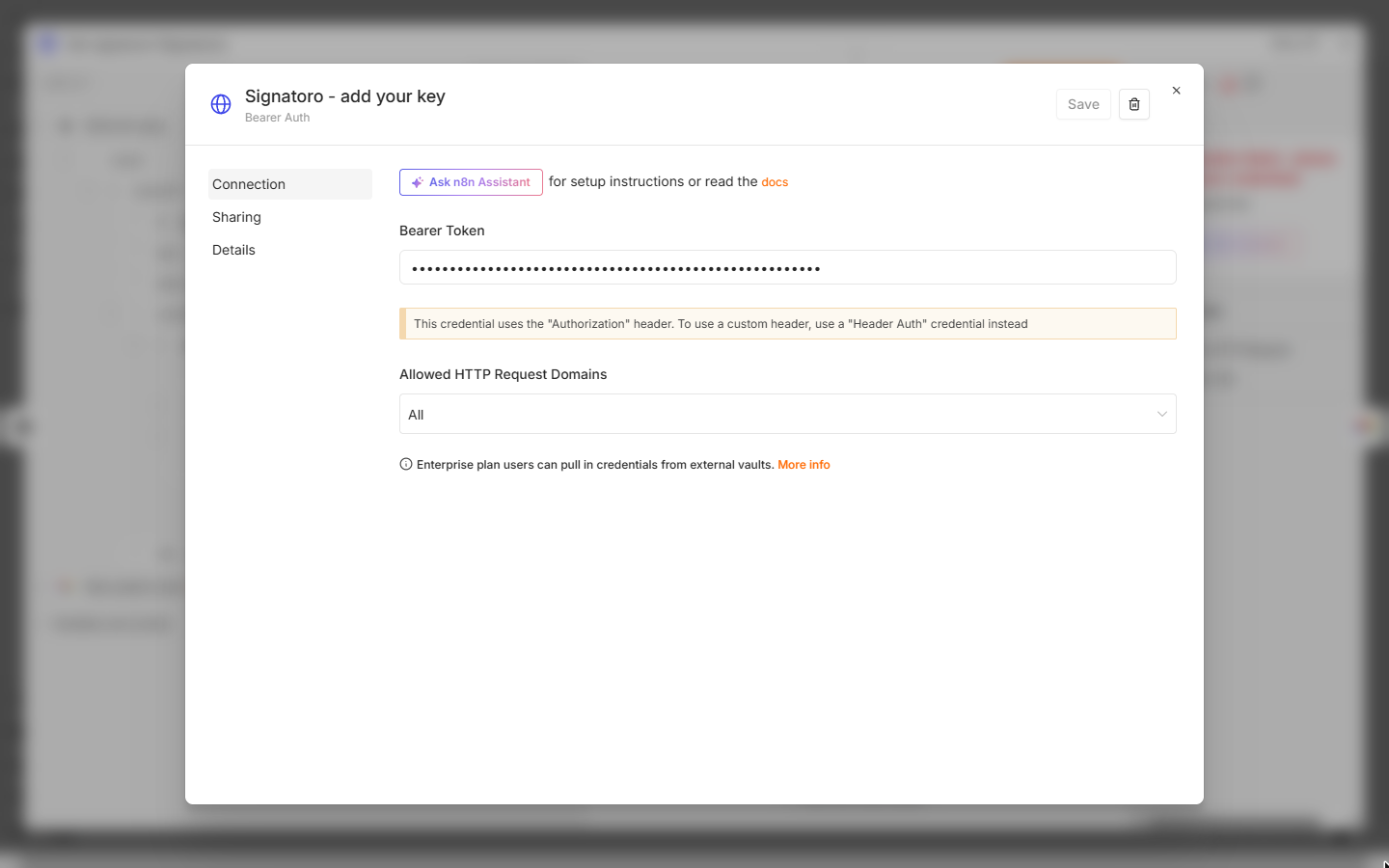Viewport: 1389px width, 868px height.
Task: Click the sparkle icon on Ask n8n Assistant
Action: click(418, 182)
